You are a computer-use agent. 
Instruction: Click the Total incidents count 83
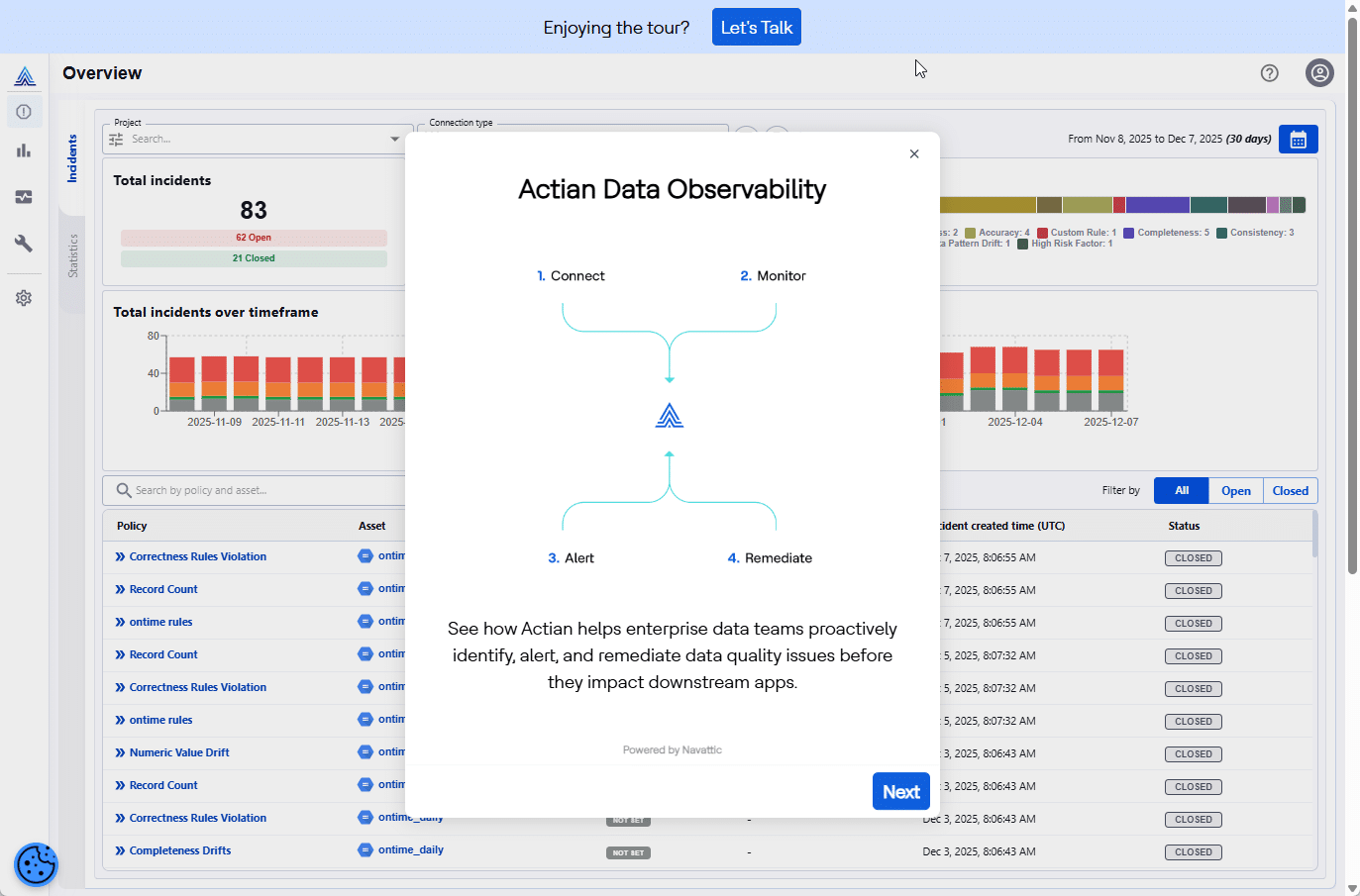pos(254,211)
